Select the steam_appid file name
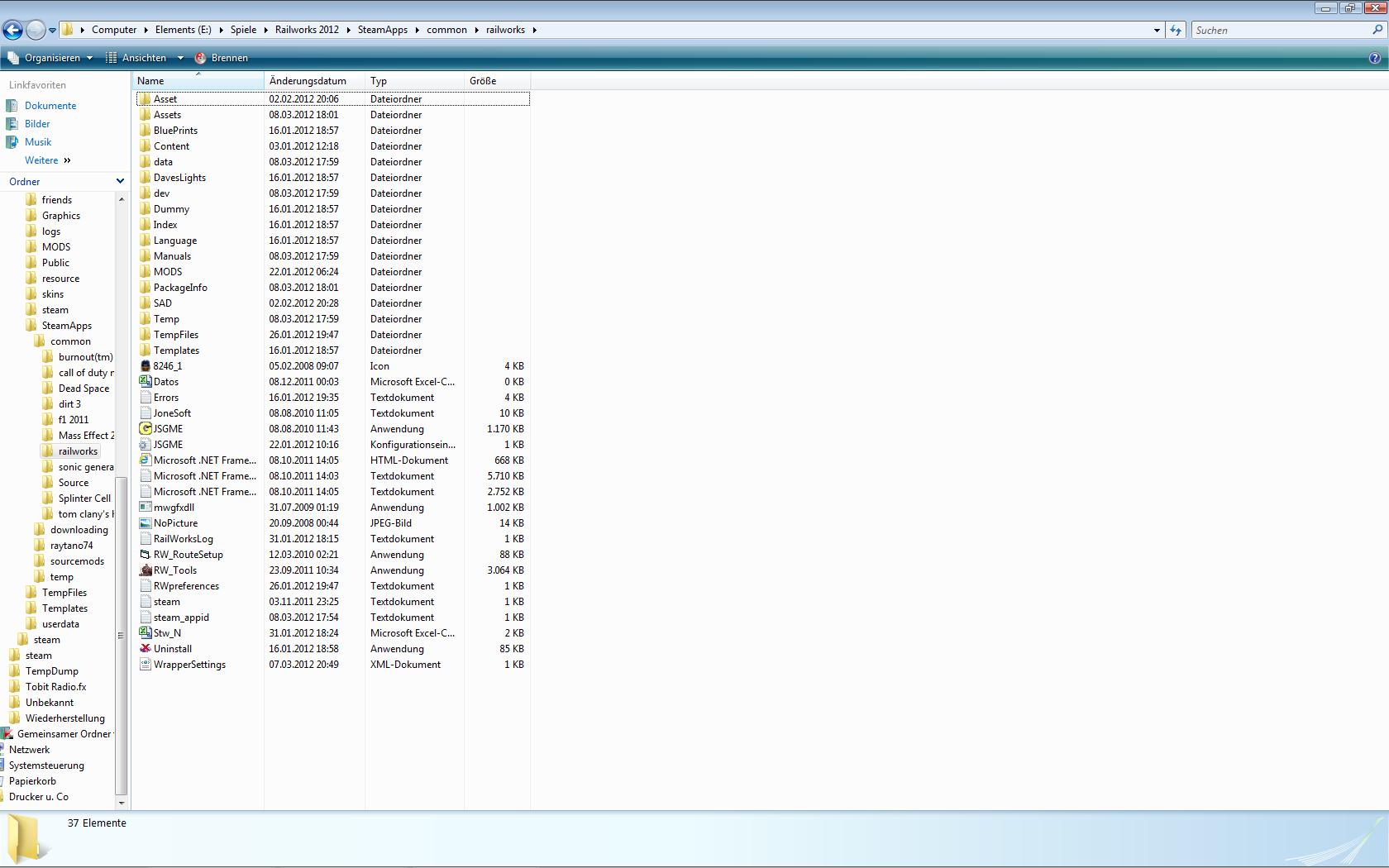This screenshot has width=1389, height=868. [181, 618]
